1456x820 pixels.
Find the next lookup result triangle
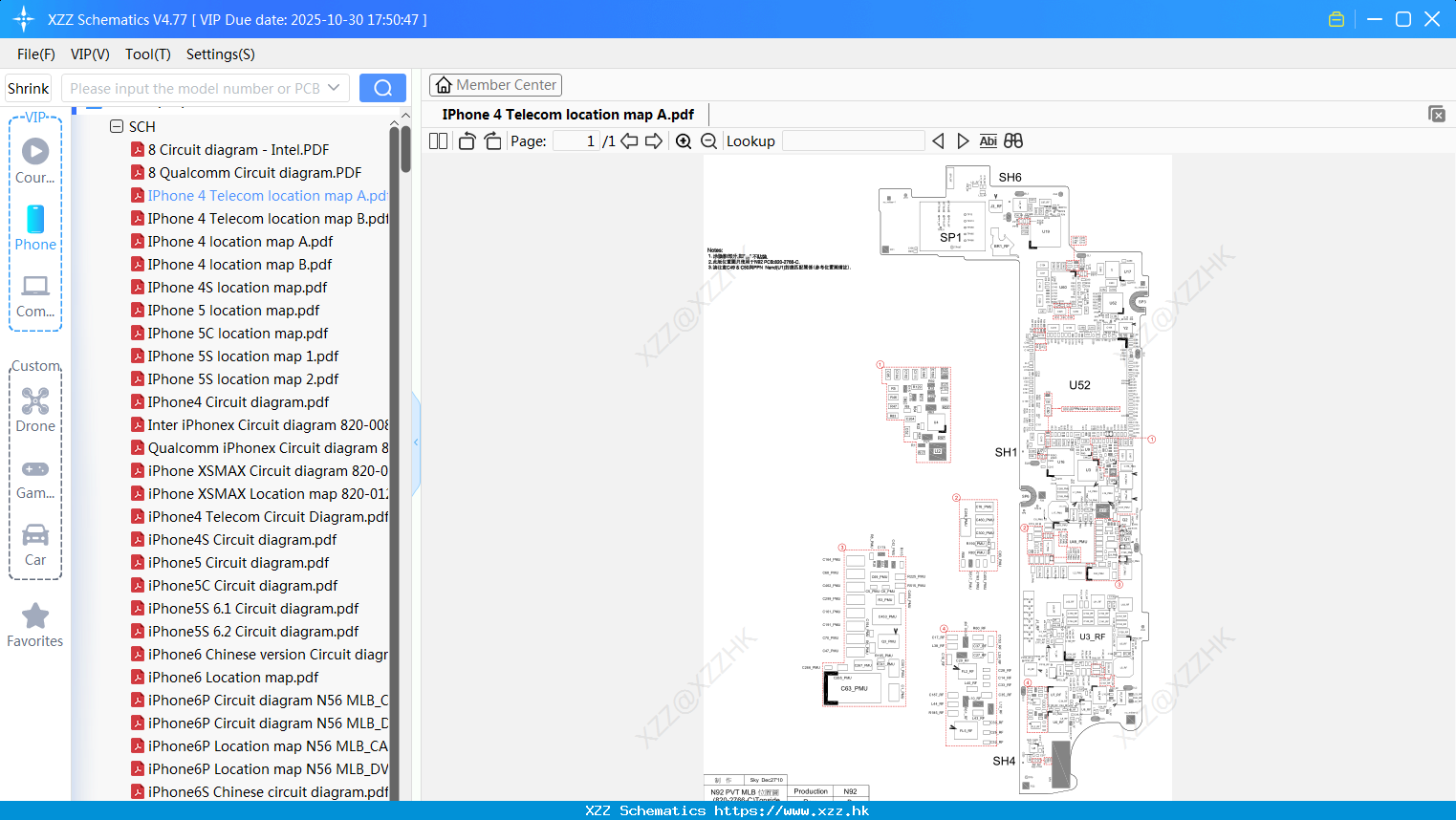point(963,140)
